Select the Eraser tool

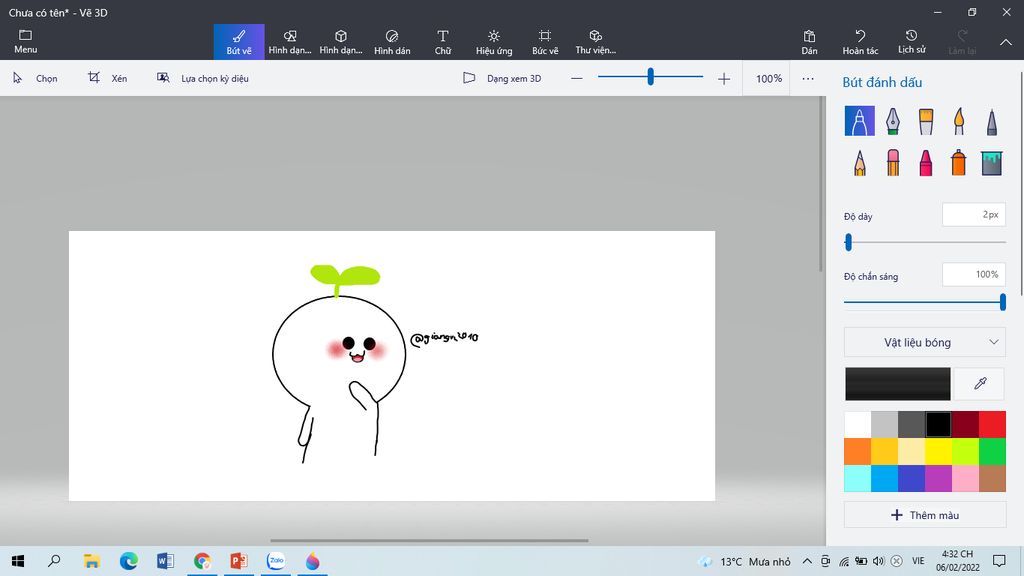892,163
